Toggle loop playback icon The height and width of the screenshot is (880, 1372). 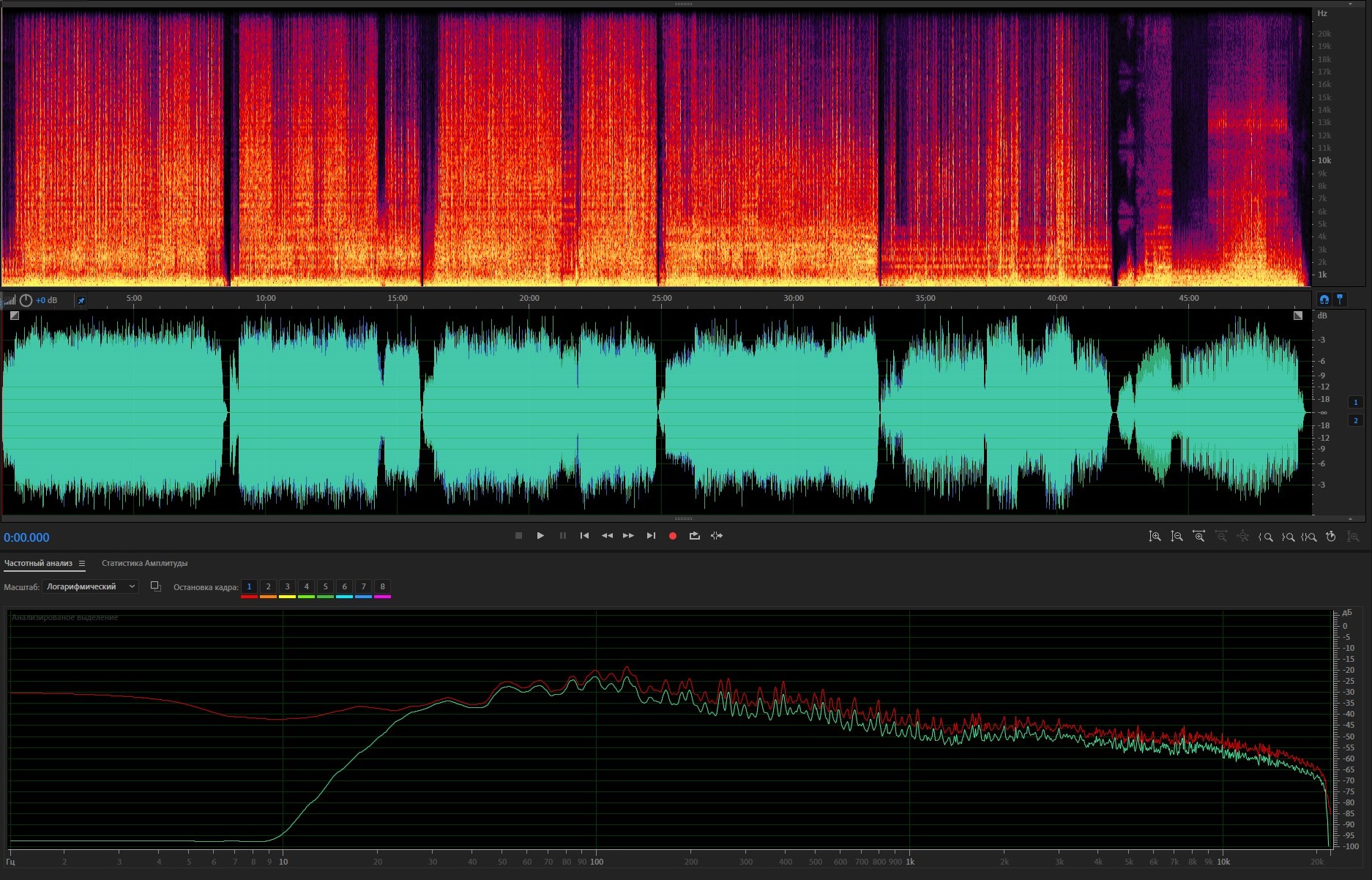694,536
